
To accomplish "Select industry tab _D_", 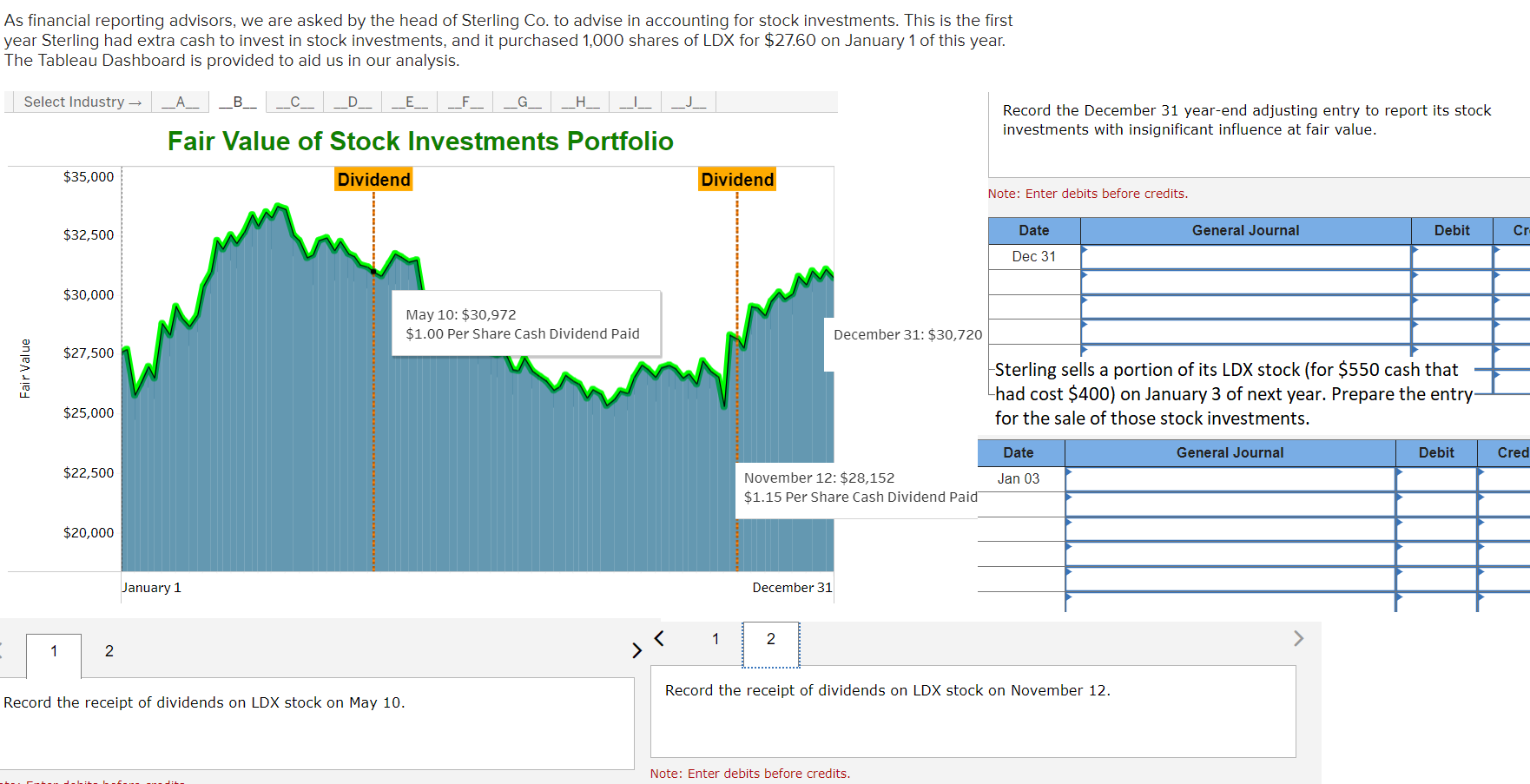I will pyautogui.click(x=353, y=102).
